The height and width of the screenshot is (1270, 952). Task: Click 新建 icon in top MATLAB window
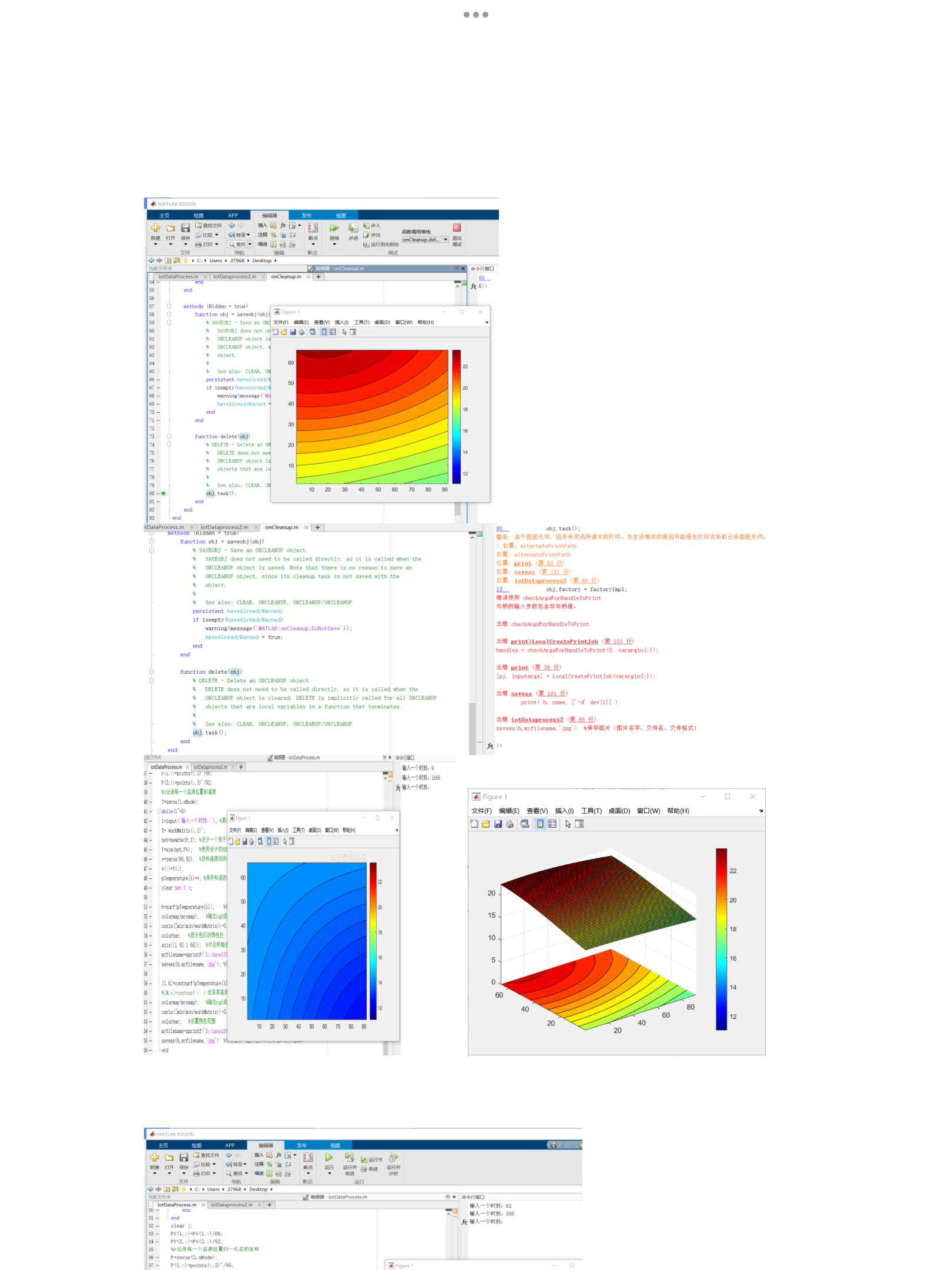(x=155, y=228)
